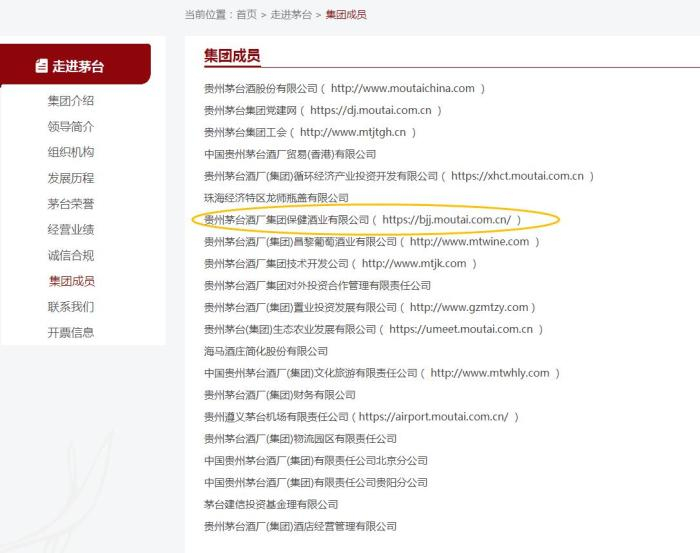Image resolution: width=700 pixels, height=553 pixels.
Task: Open link http://www.gzmtzy.com
Action: tap(469, 307)
